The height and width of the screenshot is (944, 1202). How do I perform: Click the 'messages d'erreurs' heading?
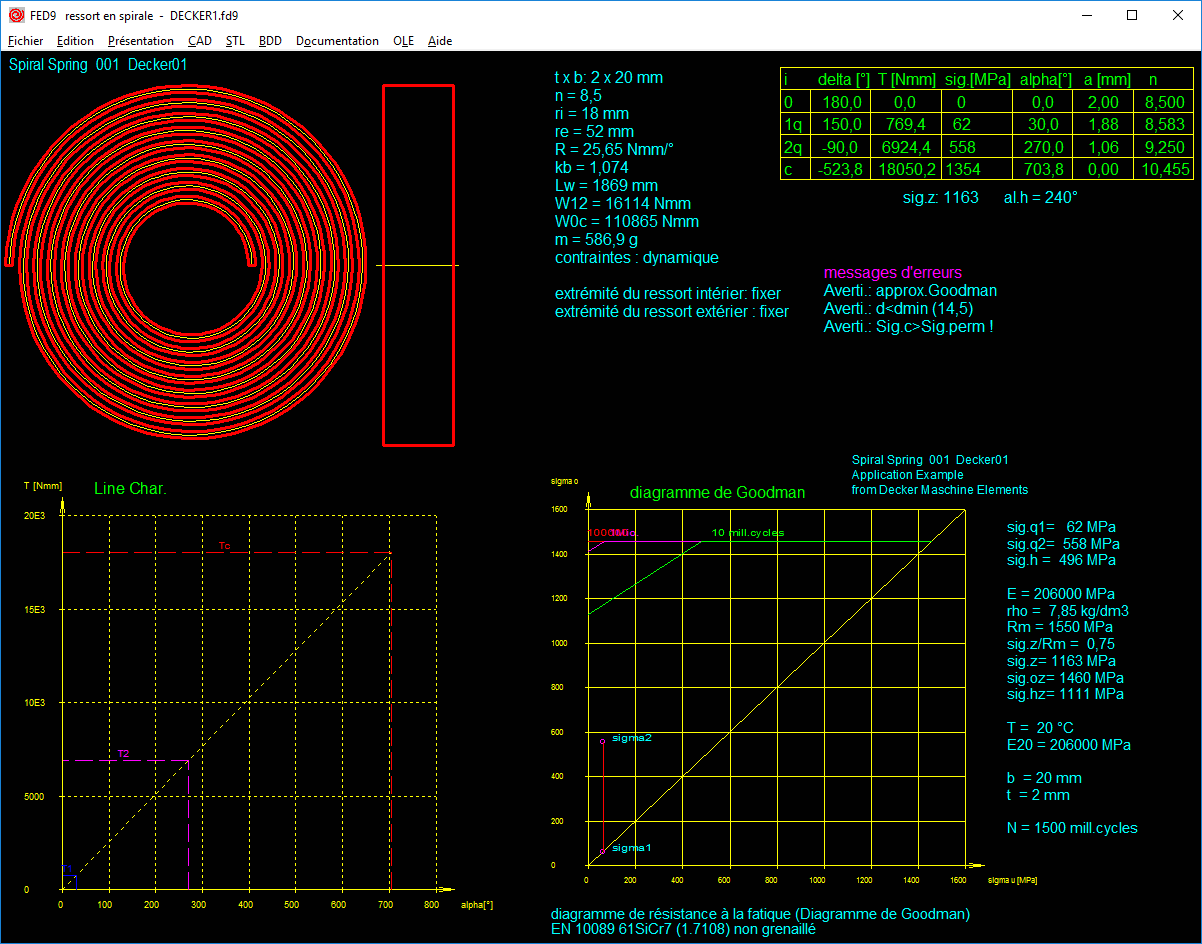(x=893, y=273)
